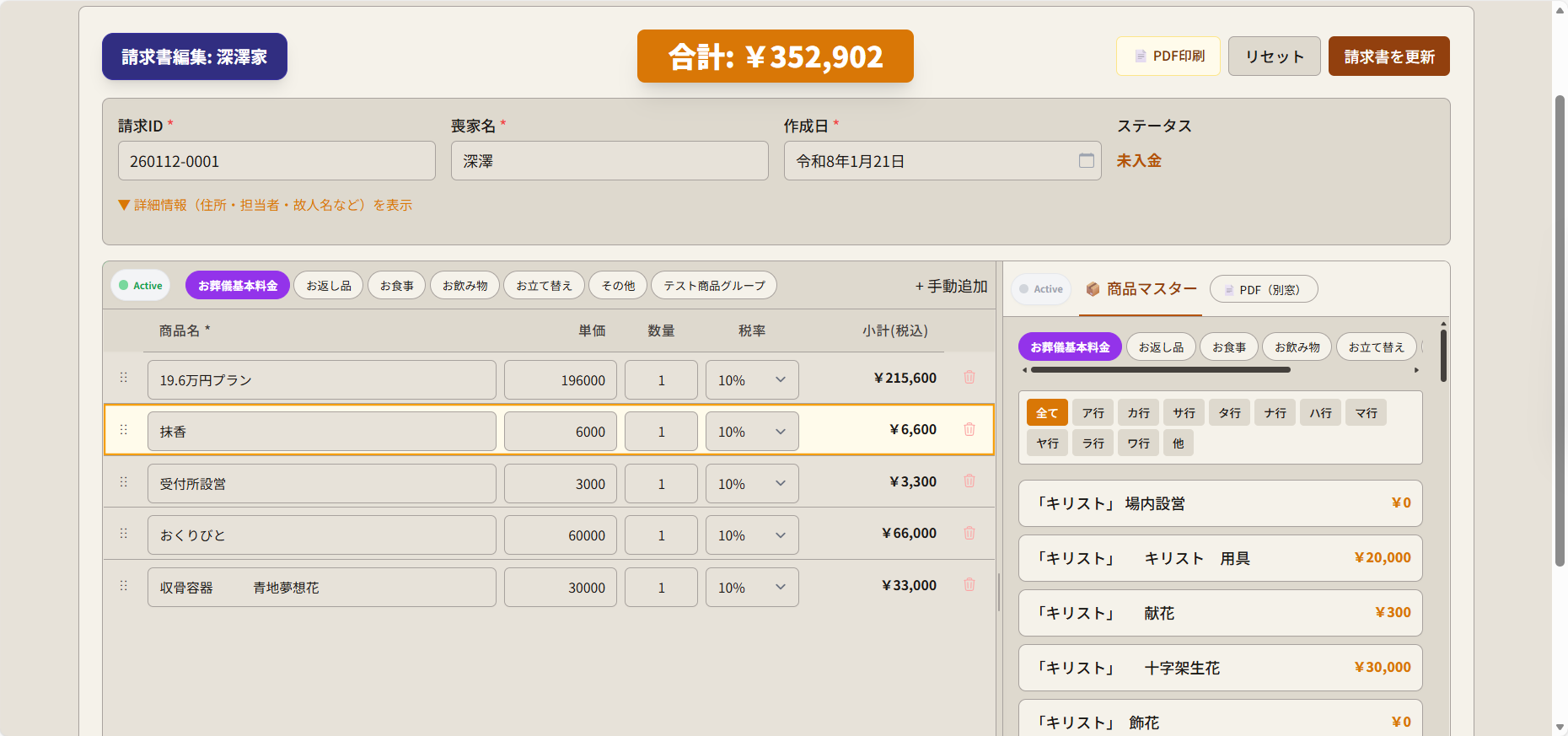This screenshot has width=1568, height=736.
Task: Click trash icon for 抹香 row
Action: 969,430
